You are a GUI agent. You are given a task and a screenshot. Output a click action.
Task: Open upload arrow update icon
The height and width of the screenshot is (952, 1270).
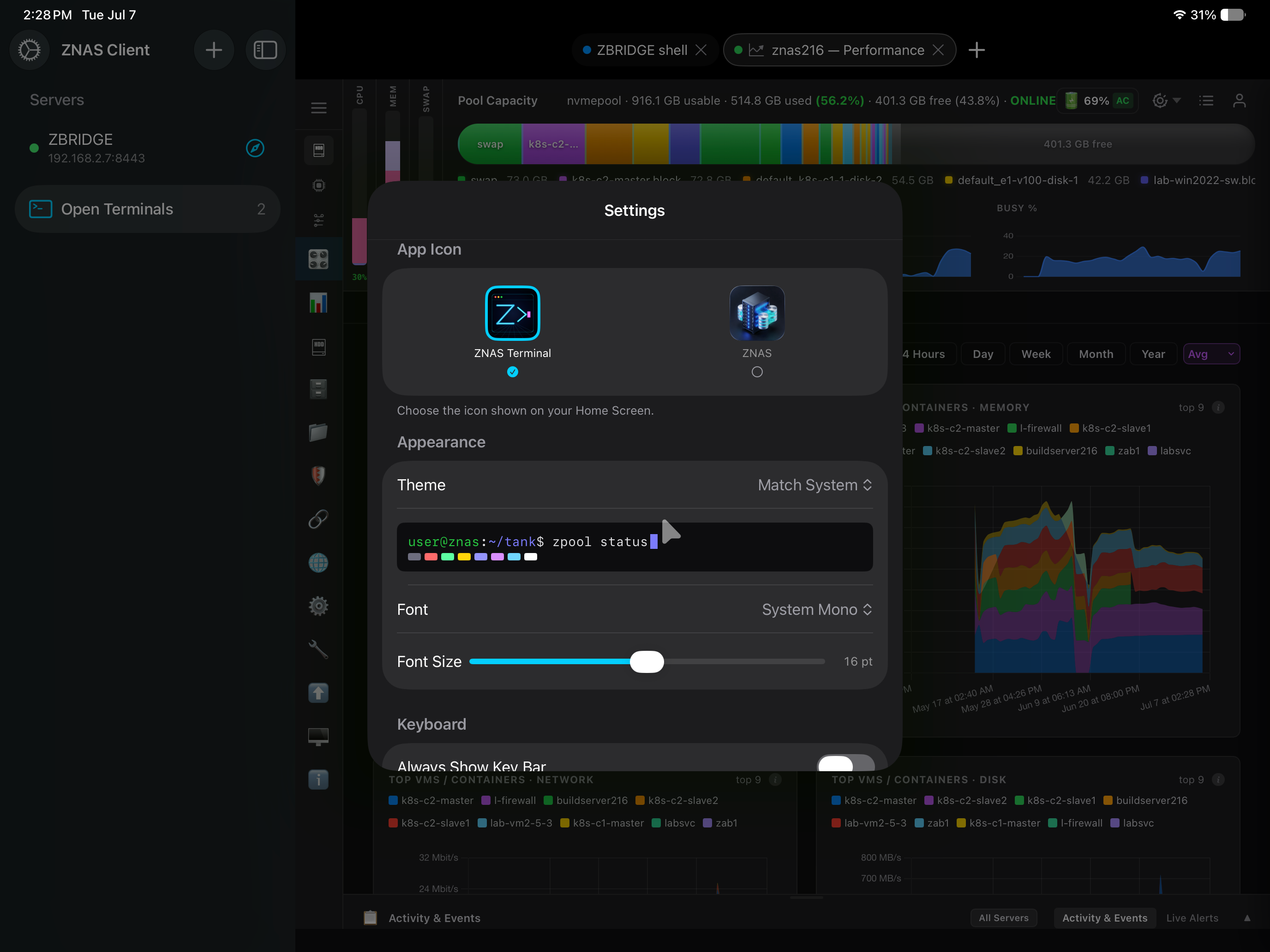pos(318,693)
